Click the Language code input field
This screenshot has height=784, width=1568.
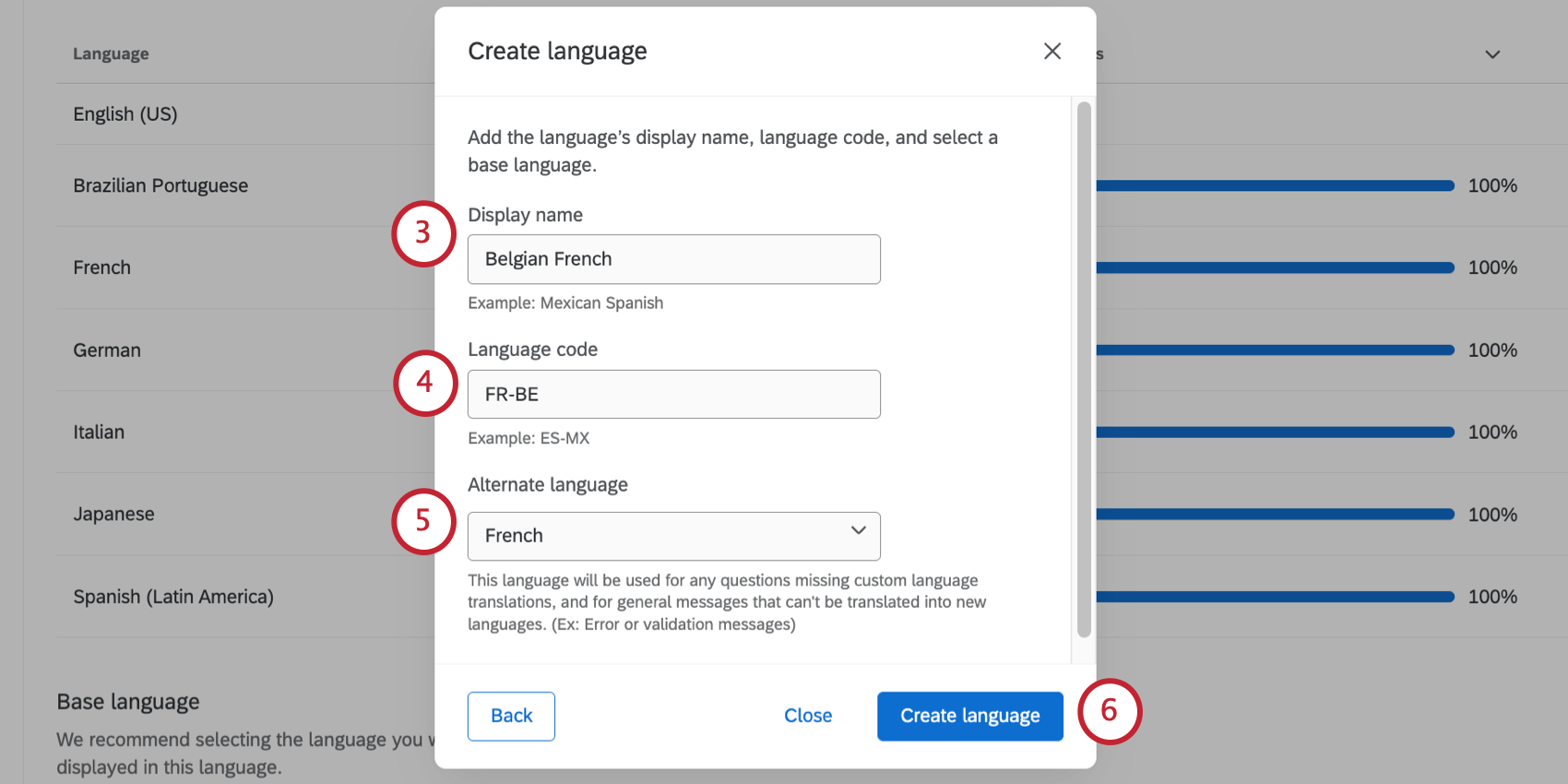click(673, 394)
